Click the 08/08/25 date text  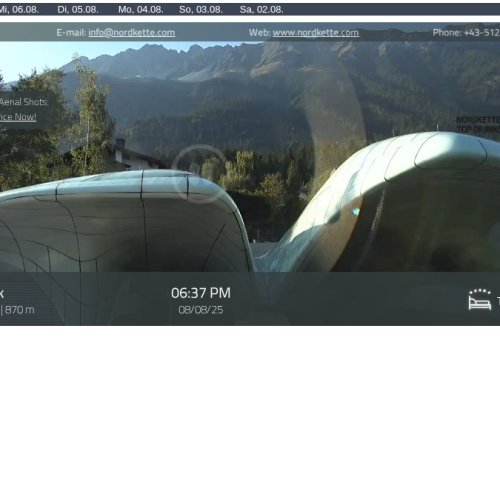pyautogui.click(x=201, y=310)
